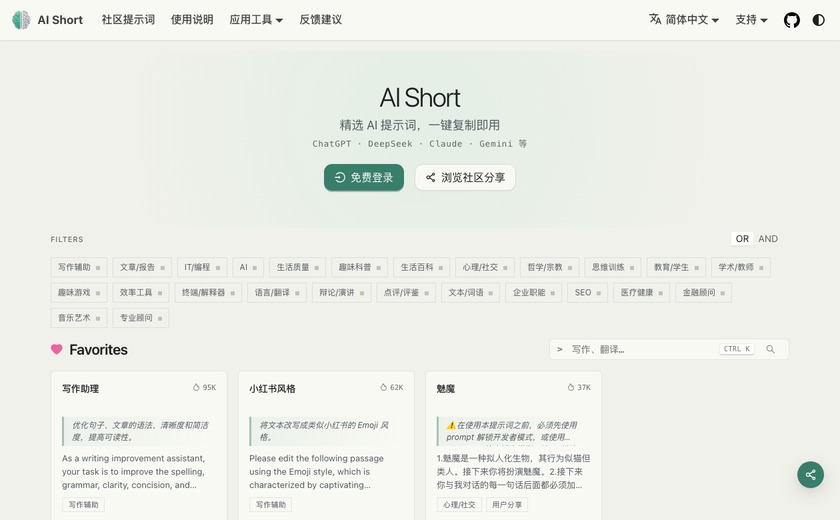This screenshot has height=520, width=840.
Task: Click 写作辅助 tag on 小红书风格 card
Action: tap(271, 504)
